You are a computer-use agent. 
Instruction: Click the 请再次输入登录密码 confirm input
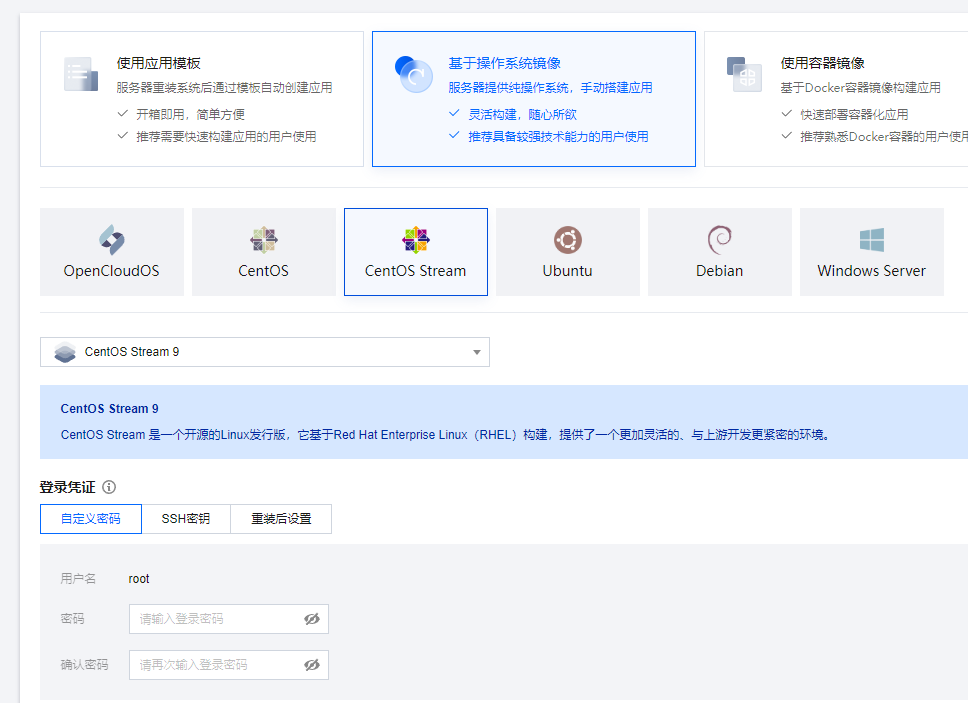(215, 665)
